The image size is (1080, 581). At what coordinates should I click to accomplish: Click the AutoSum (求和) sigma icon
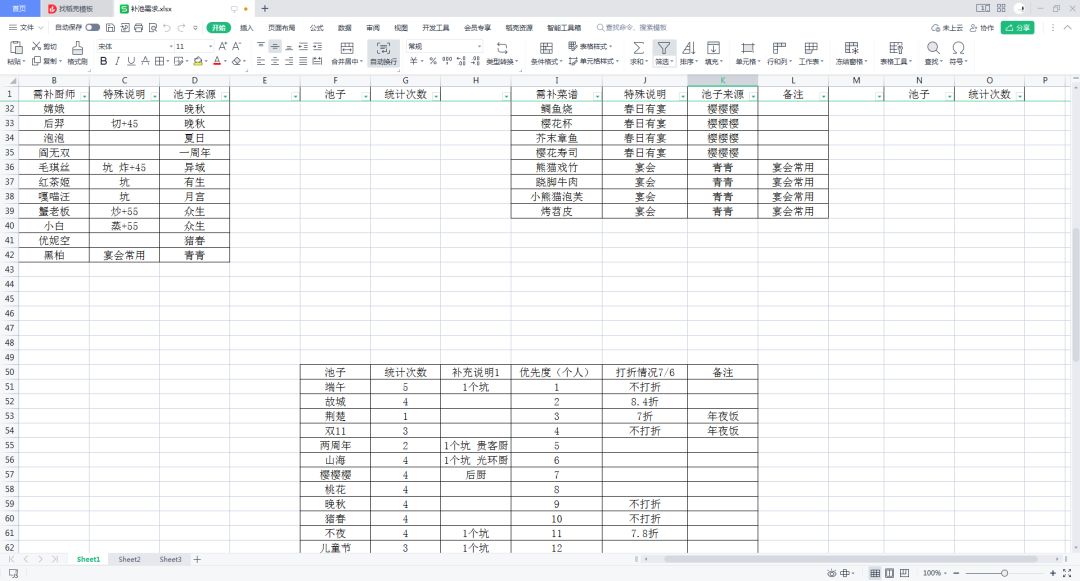(x=638, y=48)
